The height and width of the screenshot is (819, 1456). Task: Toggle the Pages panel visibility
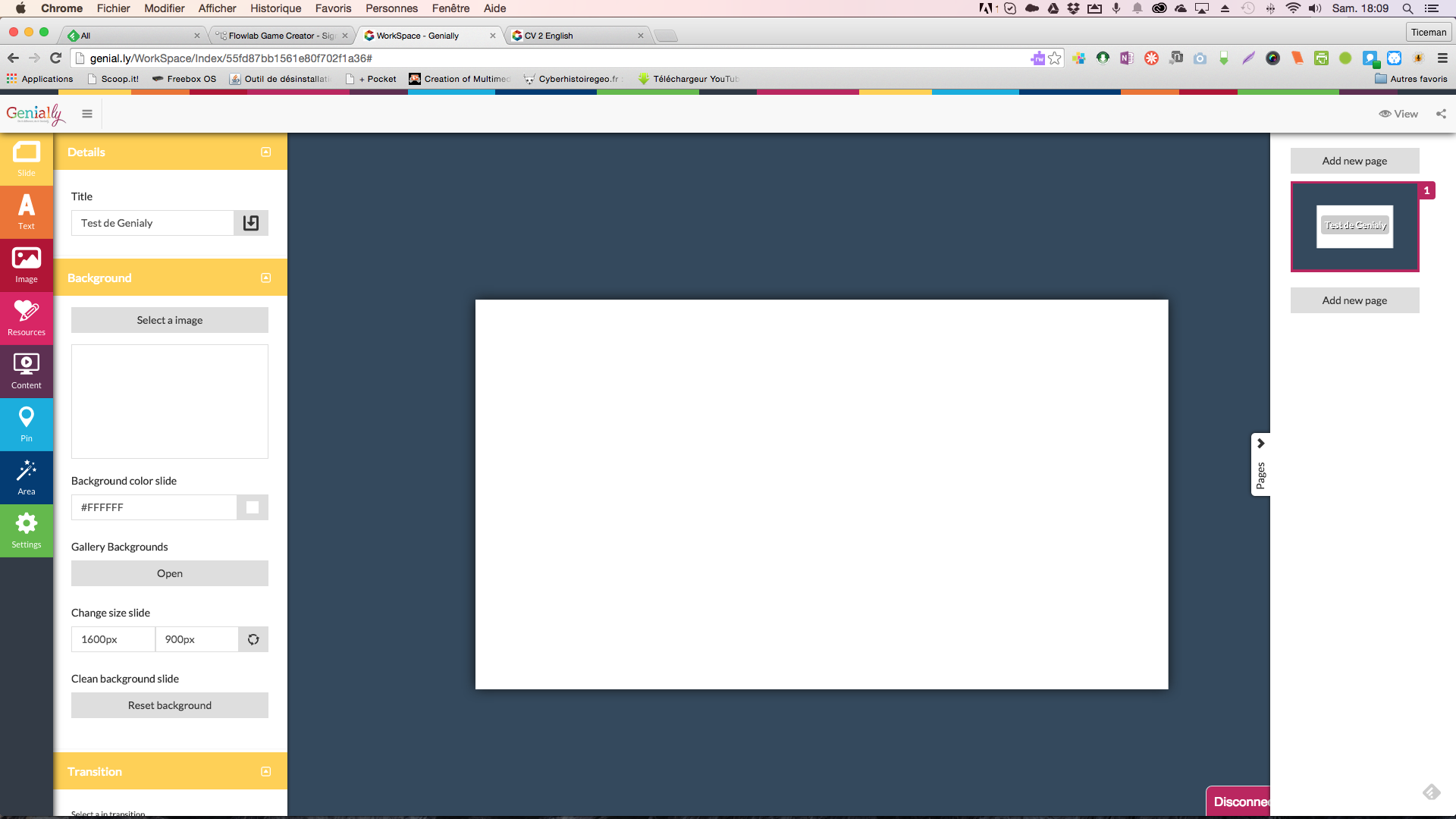1262,463
